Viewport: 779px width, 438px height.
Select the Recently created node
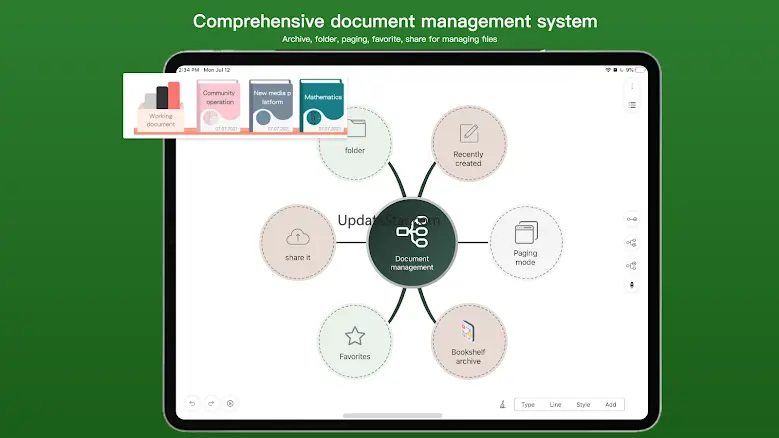pyautogui.click(x=468, y=143)
